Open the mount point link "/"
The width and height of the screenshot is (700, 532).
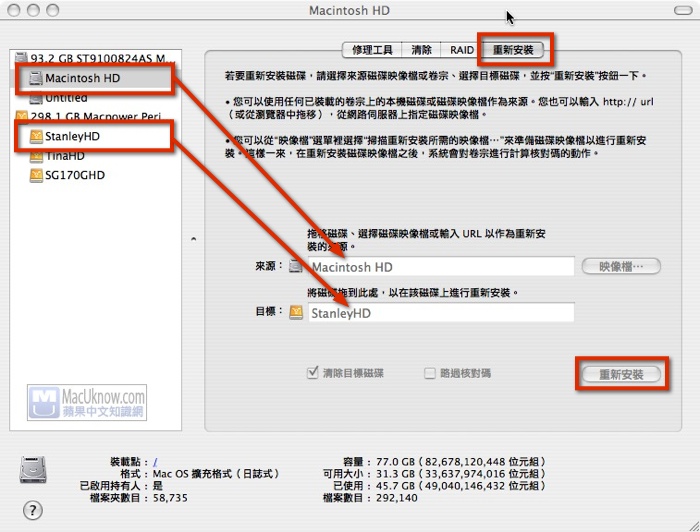tap(155, 462)
